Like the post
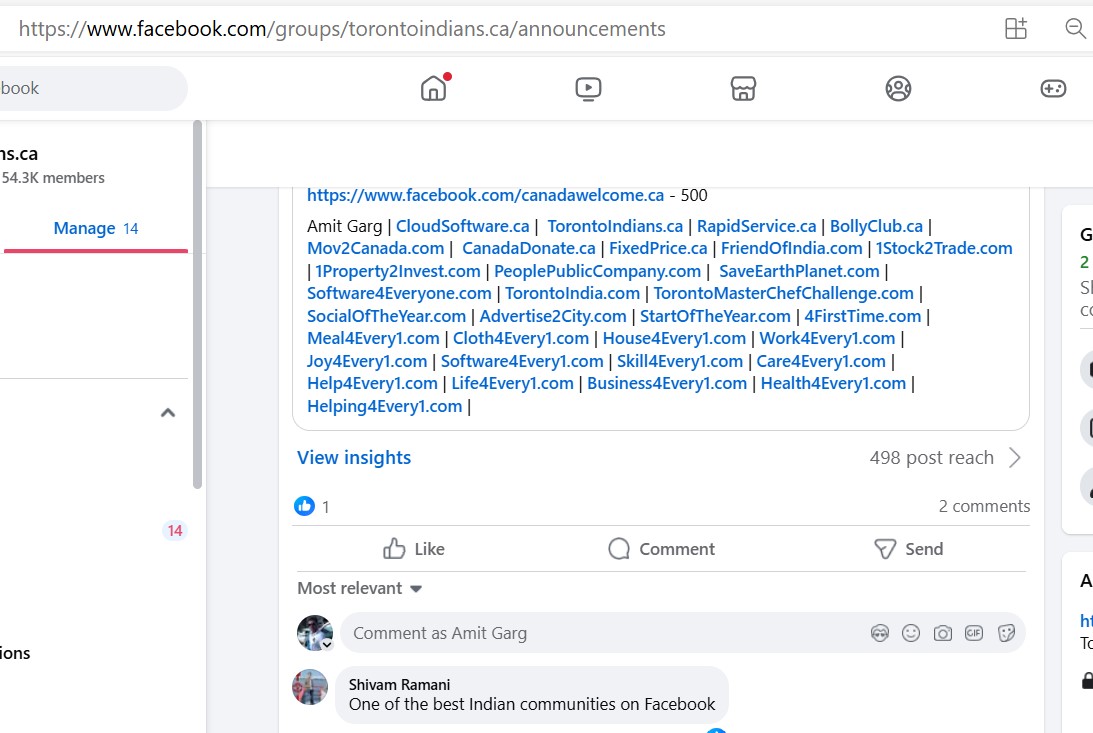This screenshot has height=733, width=1093. [x=414, y=549]
